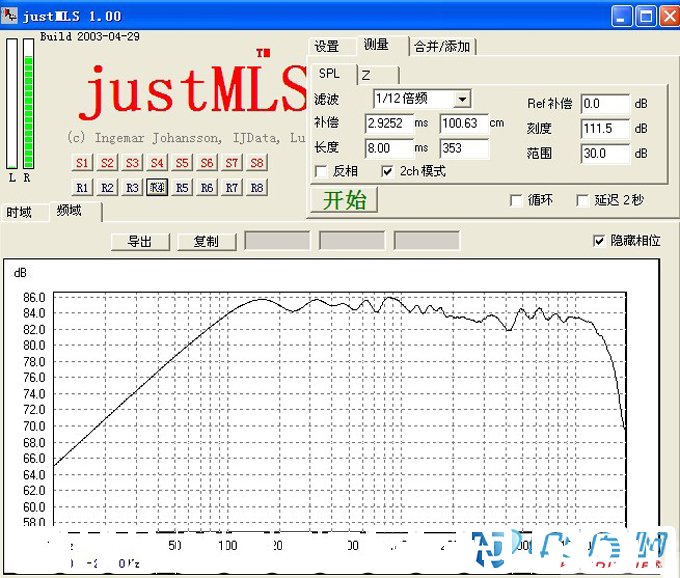Click the justMLS app icon in title bar
680x578 pixels.
[x=9, y=16]
